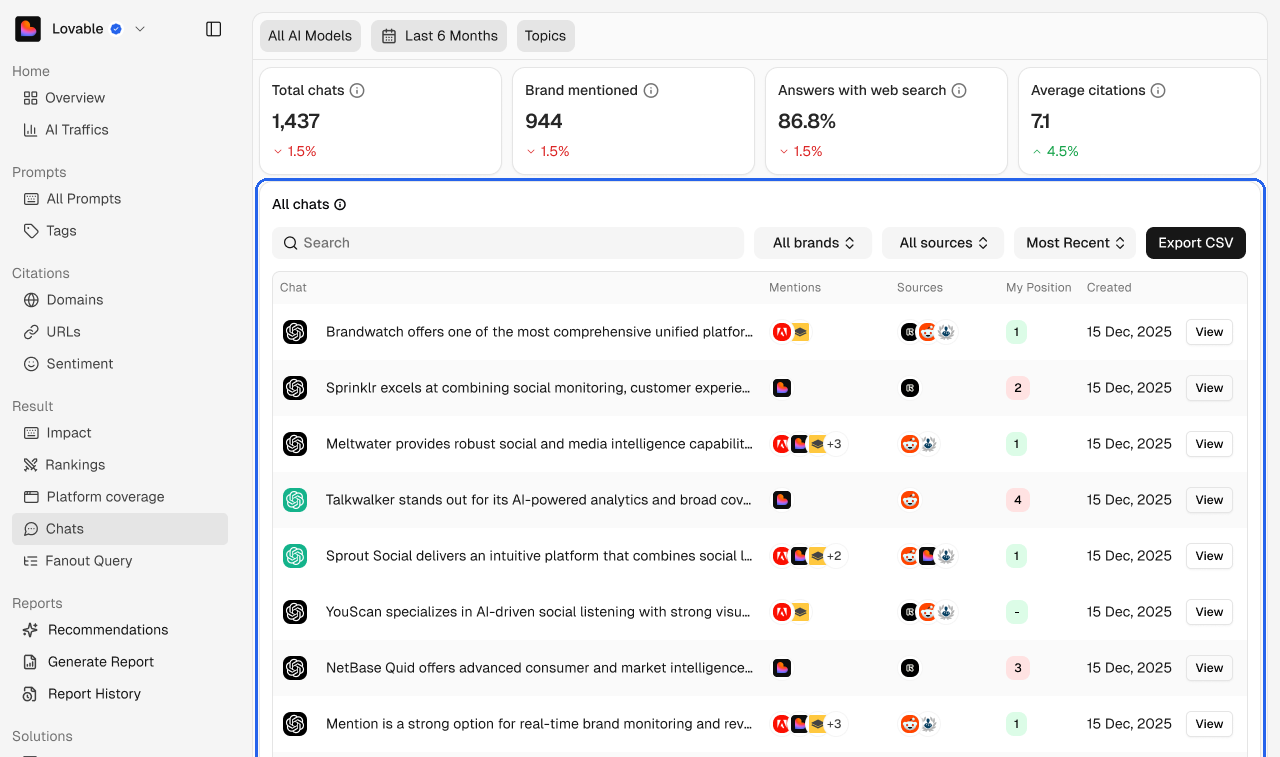Click +2 mentions badge in Sprout Social row
The image size is (1280, 757).
point(834,556)
